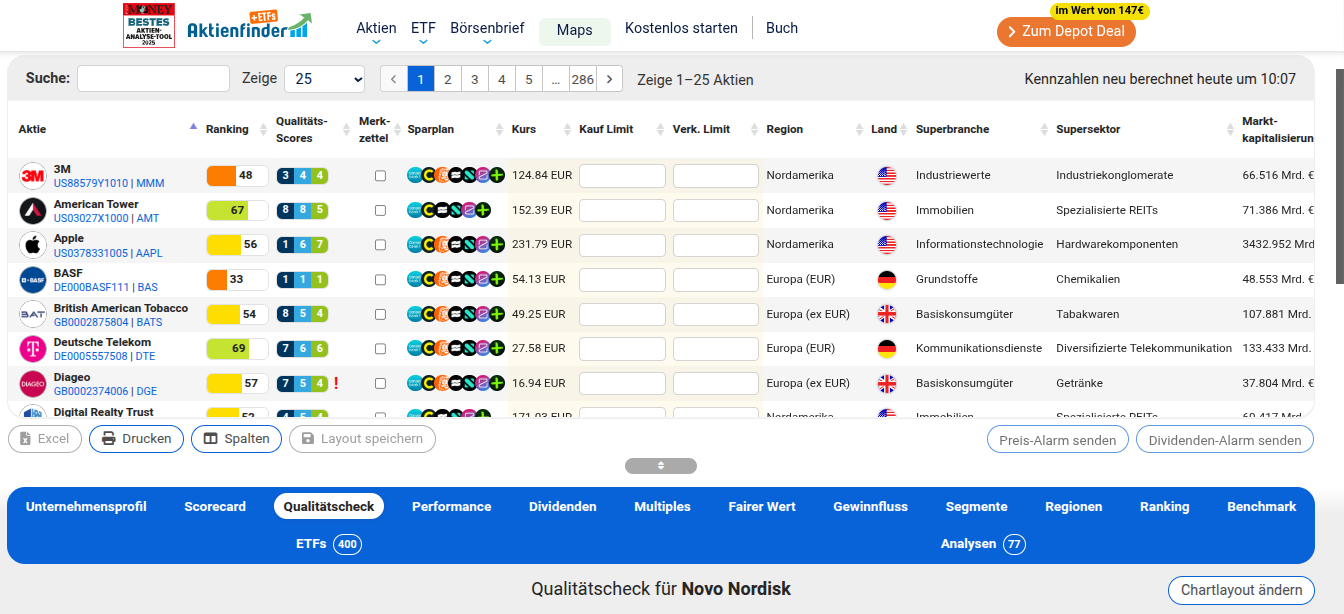Tick Merkzettel checkbox for American Tower

(380, 210)
